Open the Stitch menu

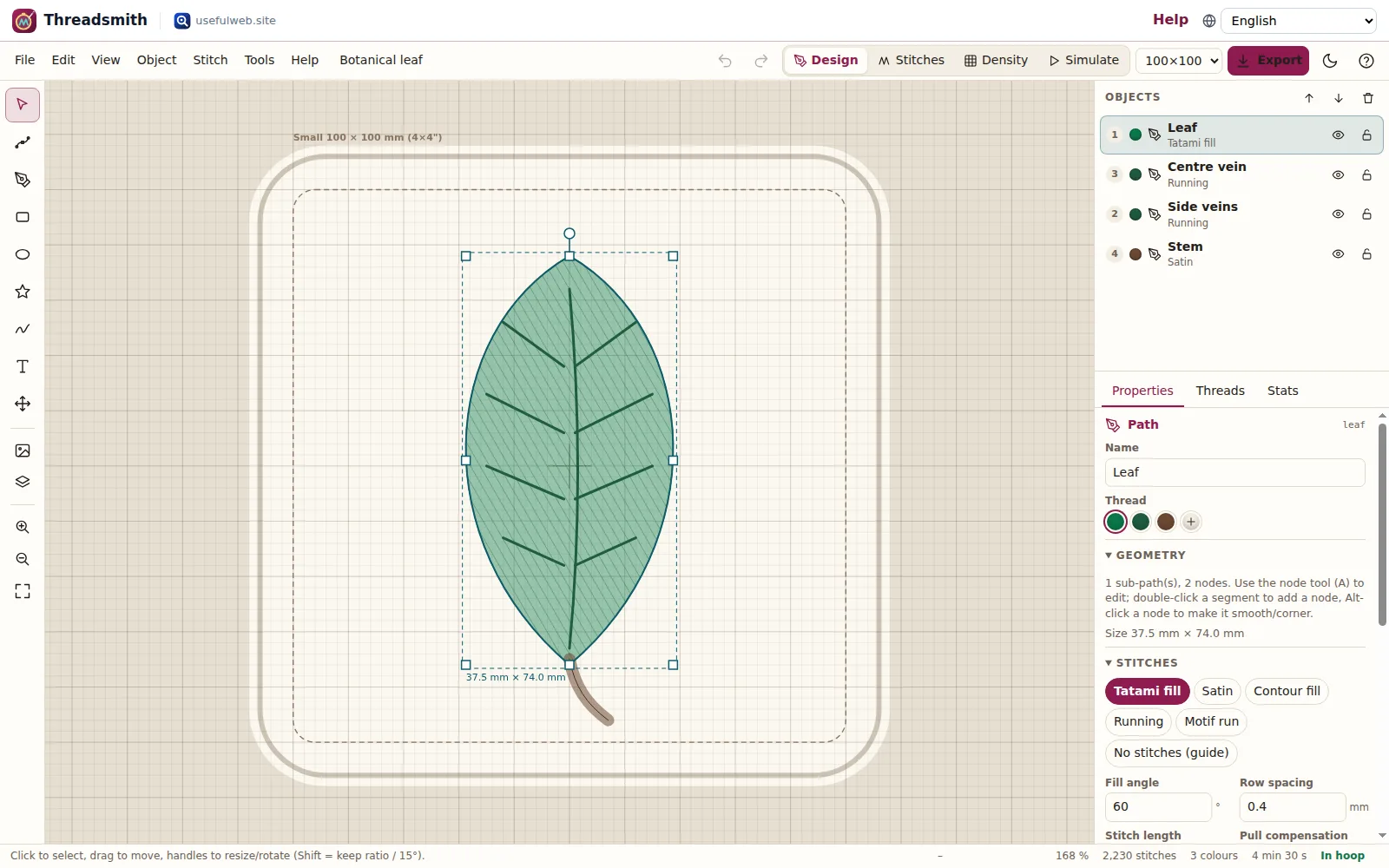[210, 60]
